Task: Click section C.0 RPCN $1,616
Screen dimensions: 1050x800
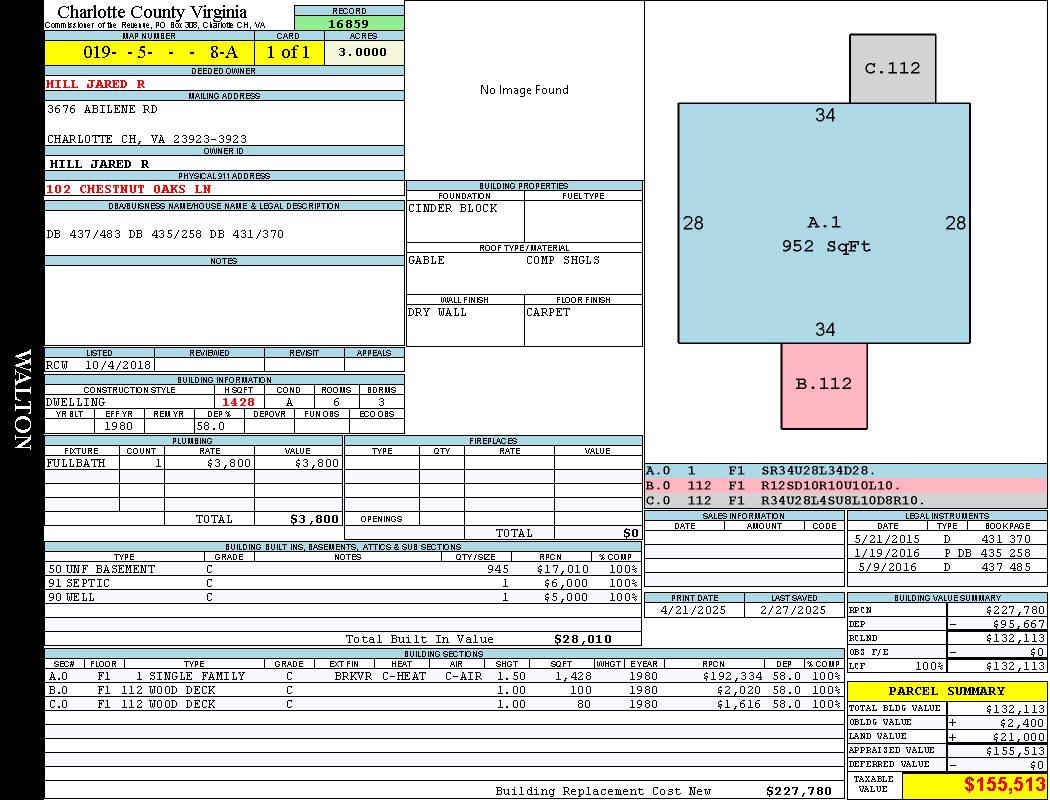Action: (739, 704)
